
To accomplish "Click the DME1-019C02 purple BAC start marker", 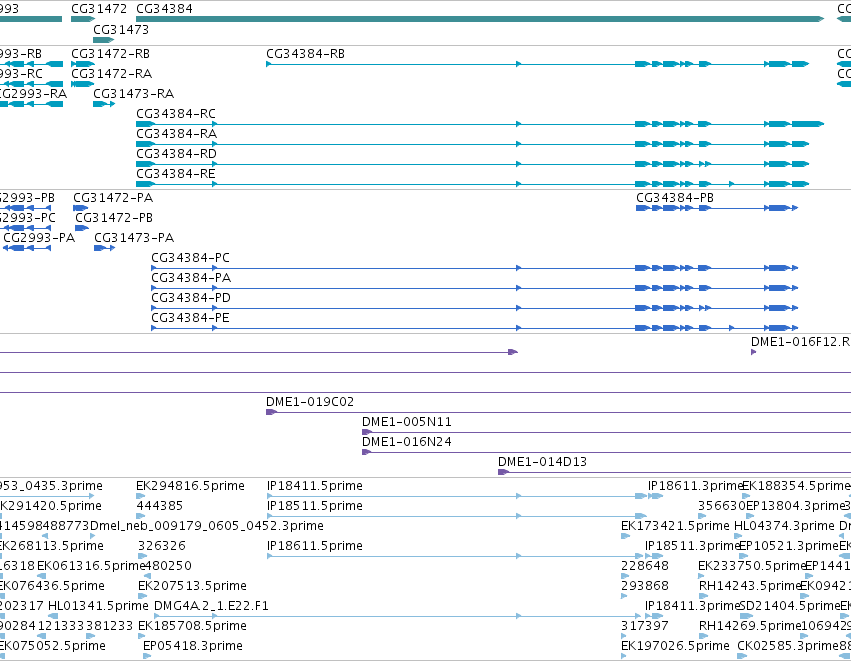I will click(271, 412).
